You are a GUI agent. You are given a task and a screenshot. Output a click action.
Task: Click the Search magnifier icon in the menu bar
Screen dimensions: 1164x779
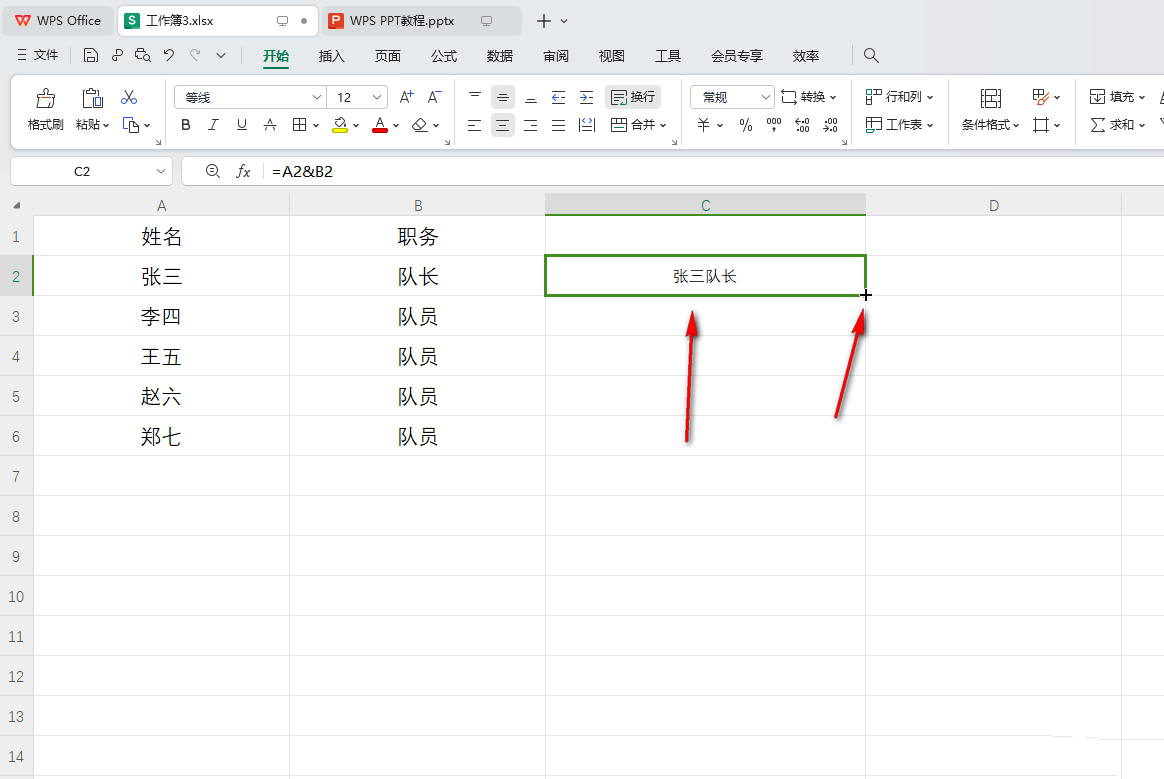pyautogui.click(x=872, y=55)
